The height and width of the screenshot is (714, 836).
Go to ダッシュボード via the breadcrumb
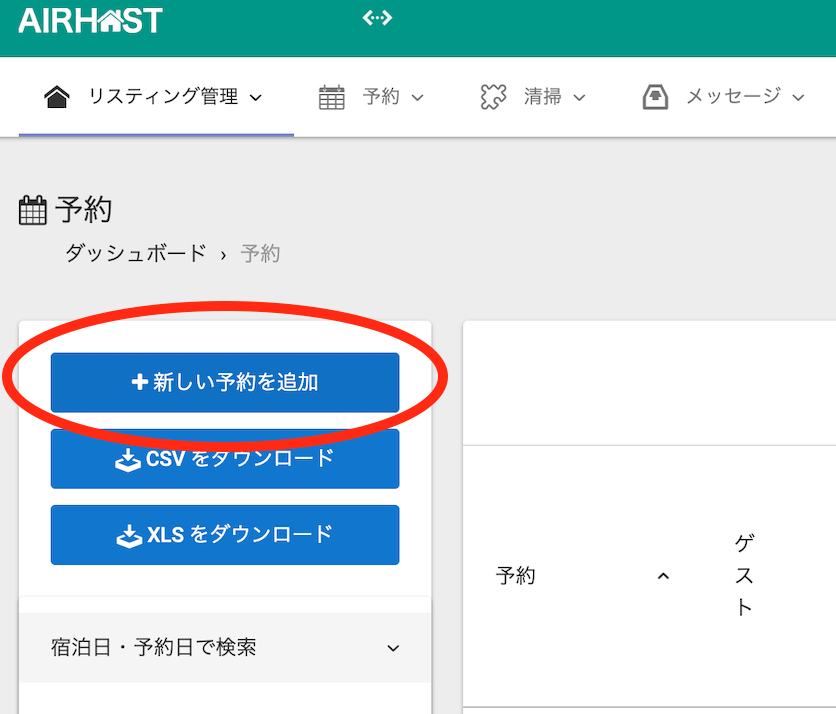(135, 253)
